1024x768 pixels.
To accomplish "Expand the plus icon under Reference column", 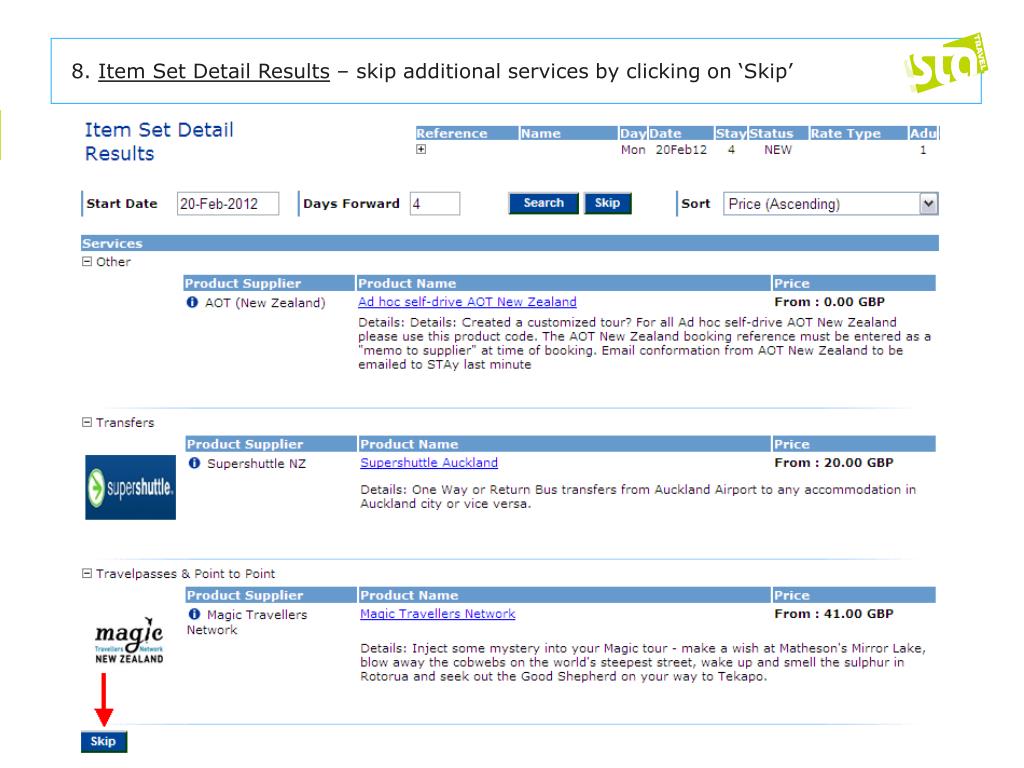I will coord(421,150).
